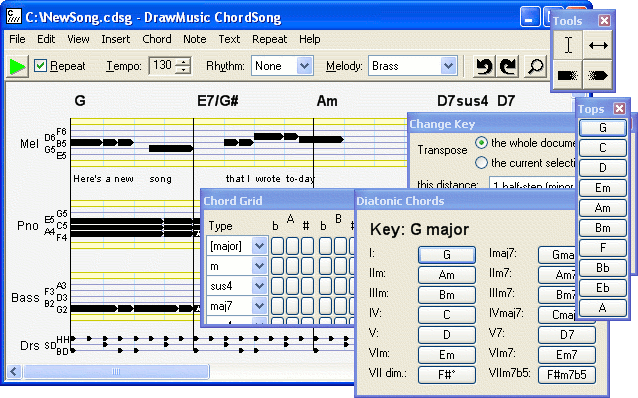The width and height of the screenshot is (638, 398).
Task: Select 'the whole document' transpose option
Action: (481, 143)
